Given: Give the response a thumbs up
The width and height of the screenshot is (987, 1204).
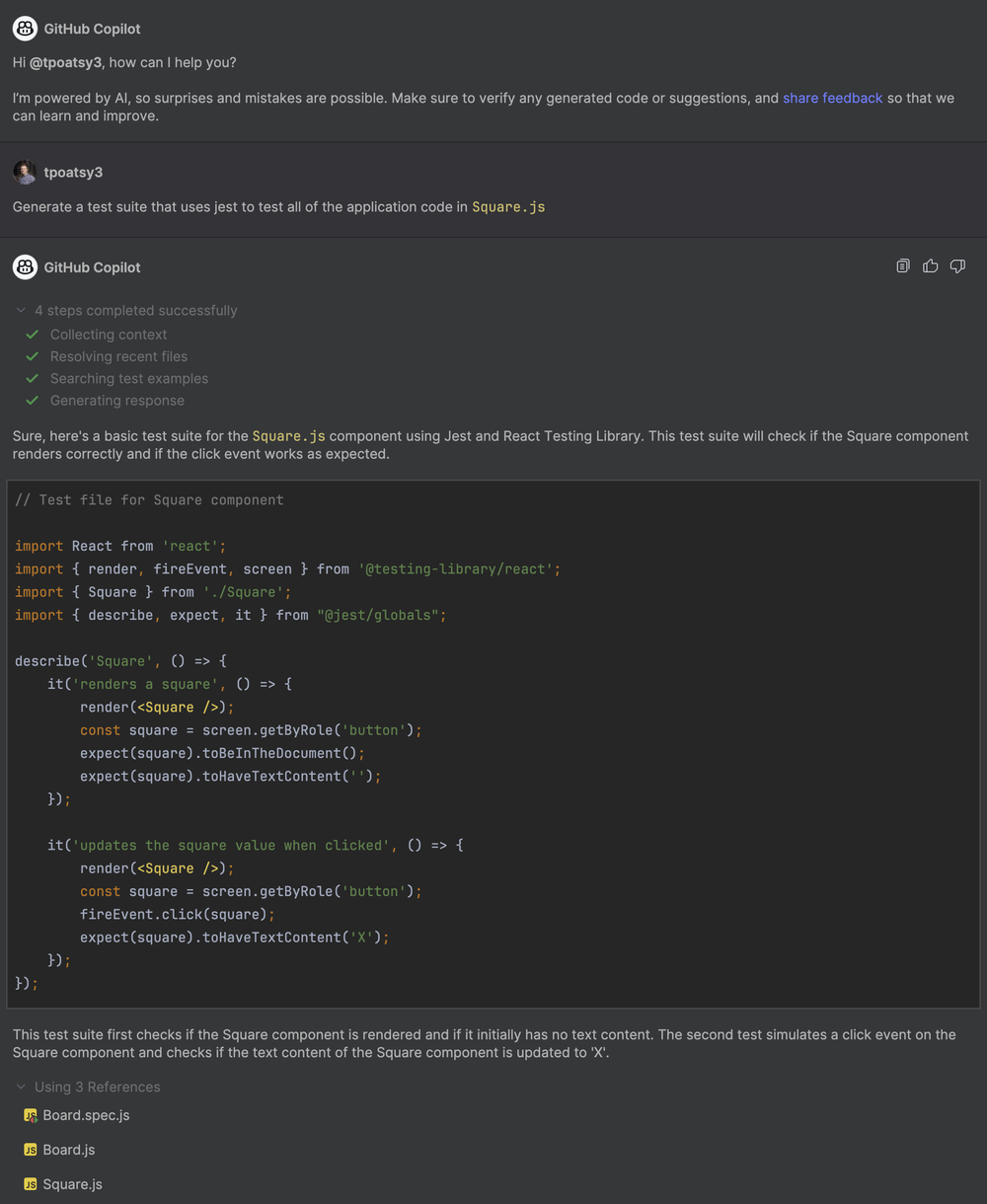Looking at the screenshot, I should (x=930, y=266).
